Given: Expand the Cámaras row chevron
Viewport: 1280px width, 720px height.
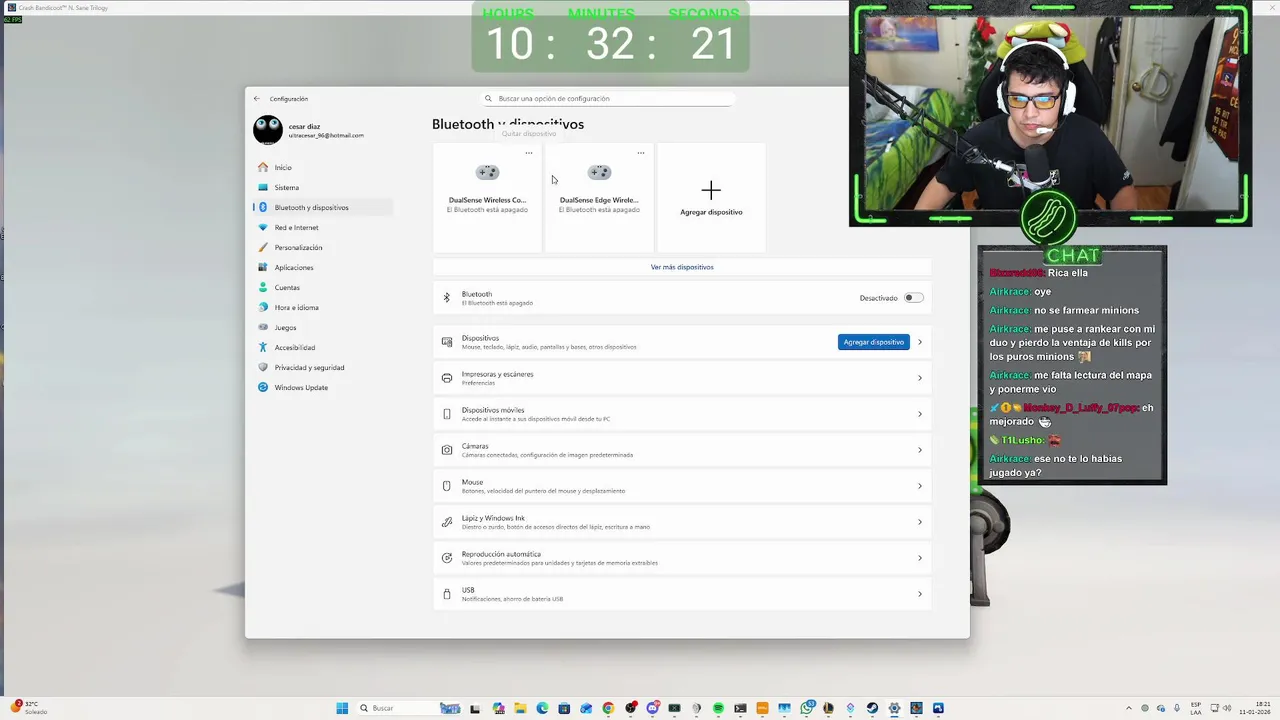Looking at the screenshot, I should [920, 450].
